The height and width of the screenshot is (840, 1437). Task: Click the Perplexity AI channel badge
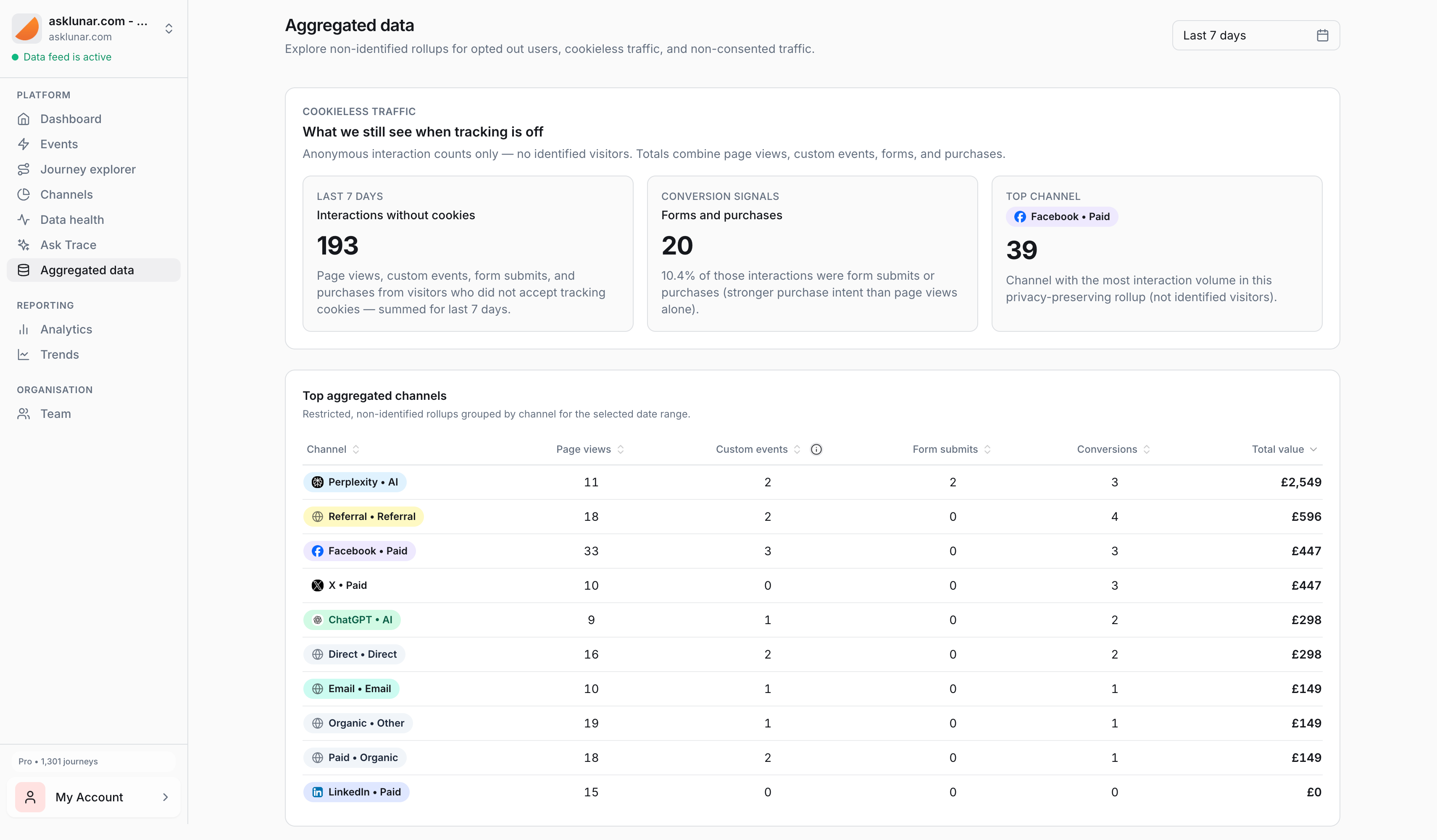tap(355, 482)
